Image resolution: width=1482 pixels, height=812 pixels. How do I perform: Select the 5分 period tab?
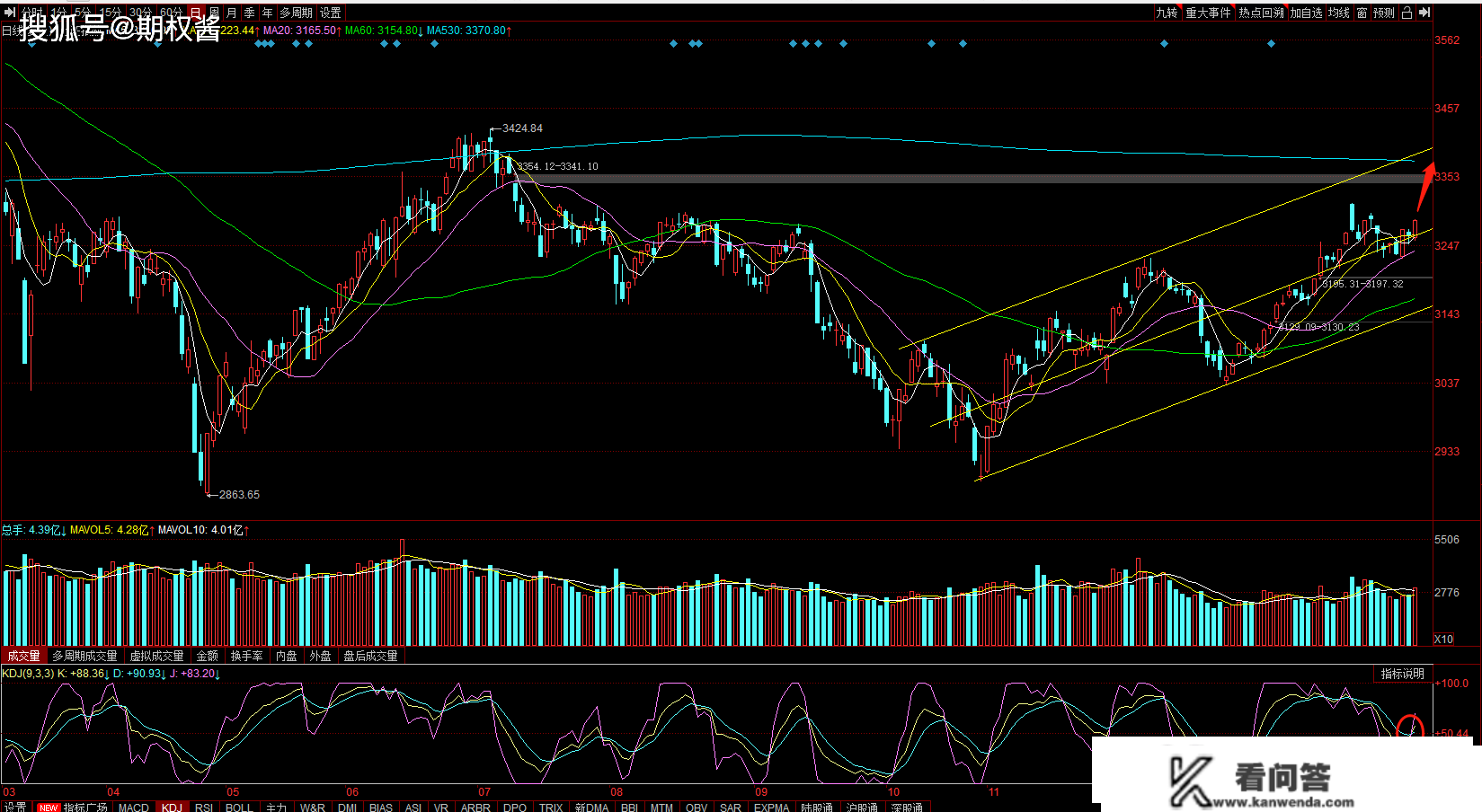coord(83,13)
